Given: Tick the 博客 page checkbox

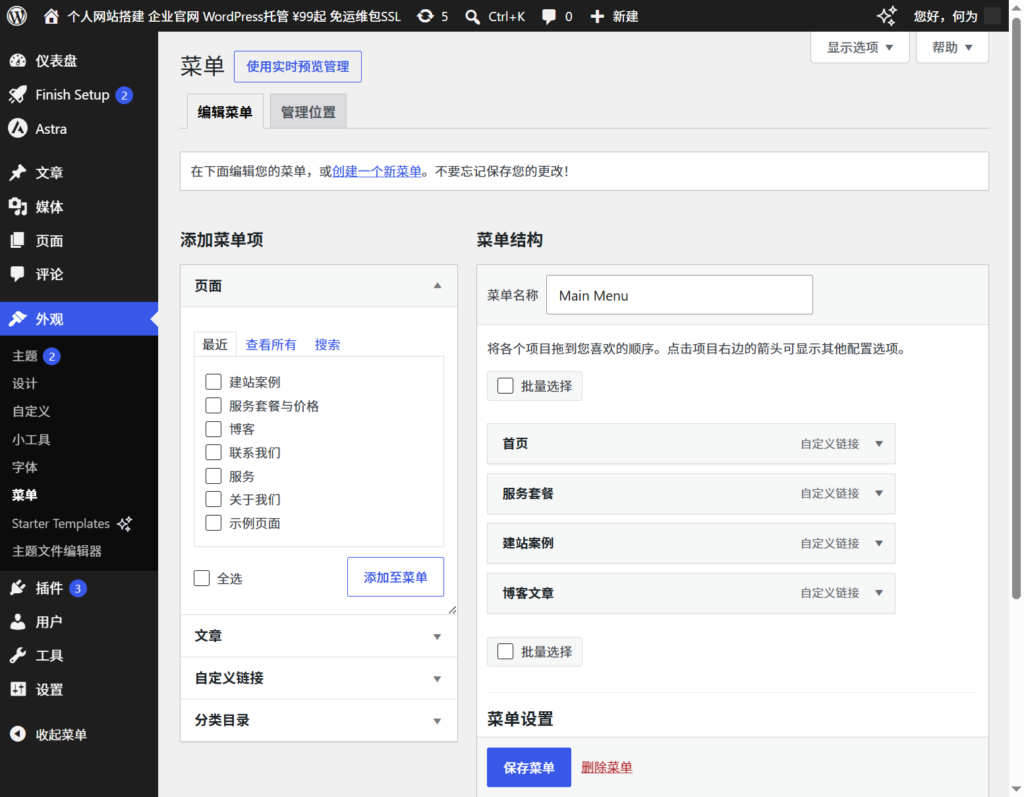Looking at the screenshot, I should click(x=214, y=429).
